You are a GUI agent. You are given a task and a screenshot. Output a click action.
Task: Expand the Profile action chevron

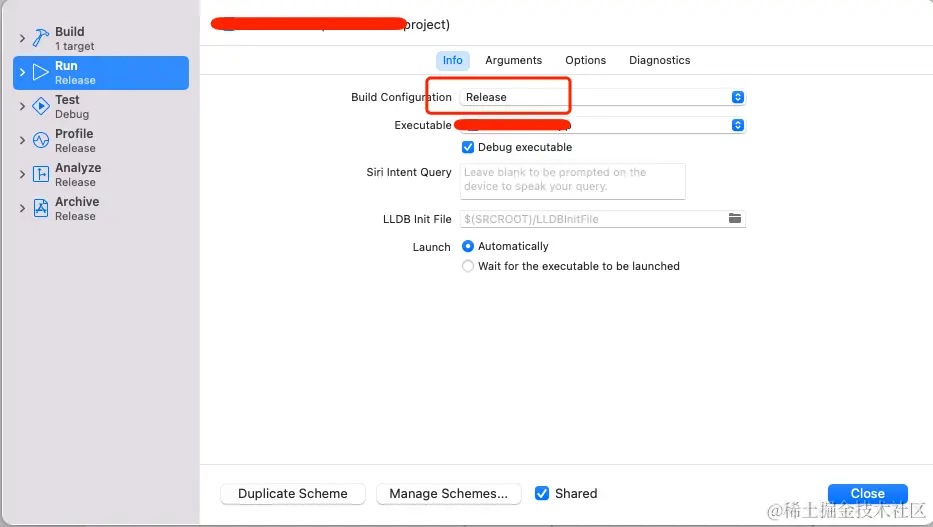click(x=22, y=140)
